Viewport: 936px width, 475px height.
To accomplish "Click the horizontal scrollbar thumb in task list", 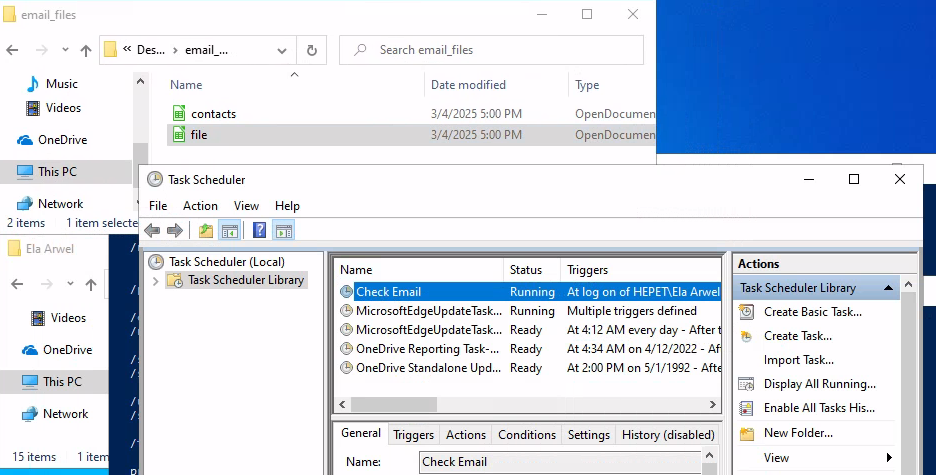I will pos(394,405).
